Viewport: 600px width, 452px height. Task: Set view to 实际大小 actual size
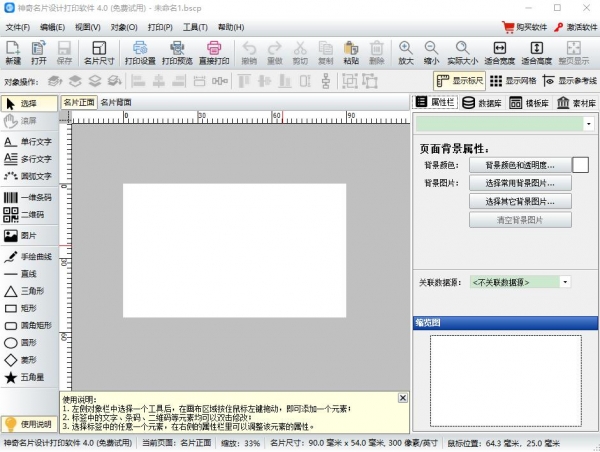[463, 52]
